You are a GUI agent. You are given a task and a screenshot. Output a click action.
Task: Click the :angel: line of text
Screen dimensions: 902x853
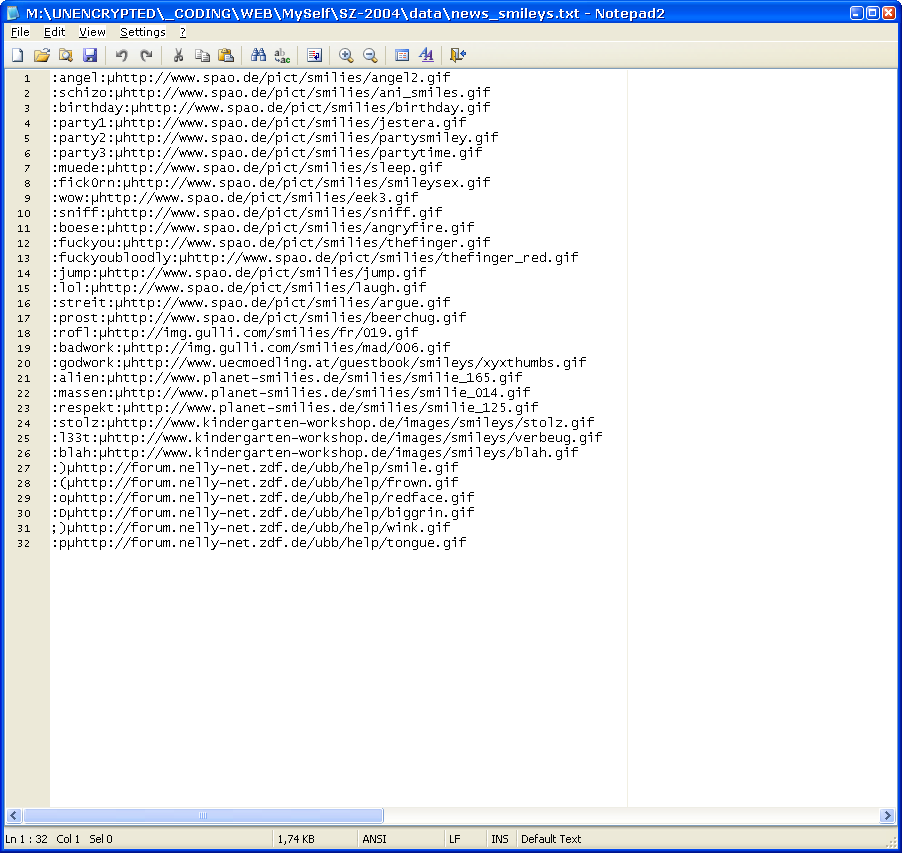point(251,78)
